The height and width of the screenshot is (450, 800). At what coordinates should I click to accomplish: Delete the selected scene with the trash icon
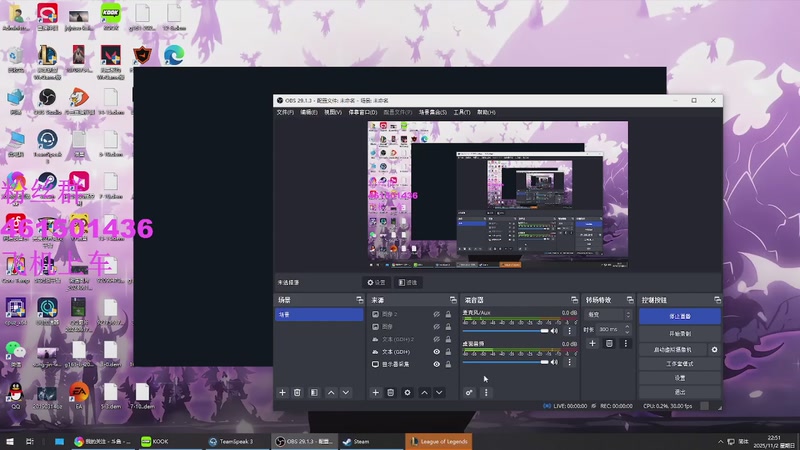(x=297, y=392)
